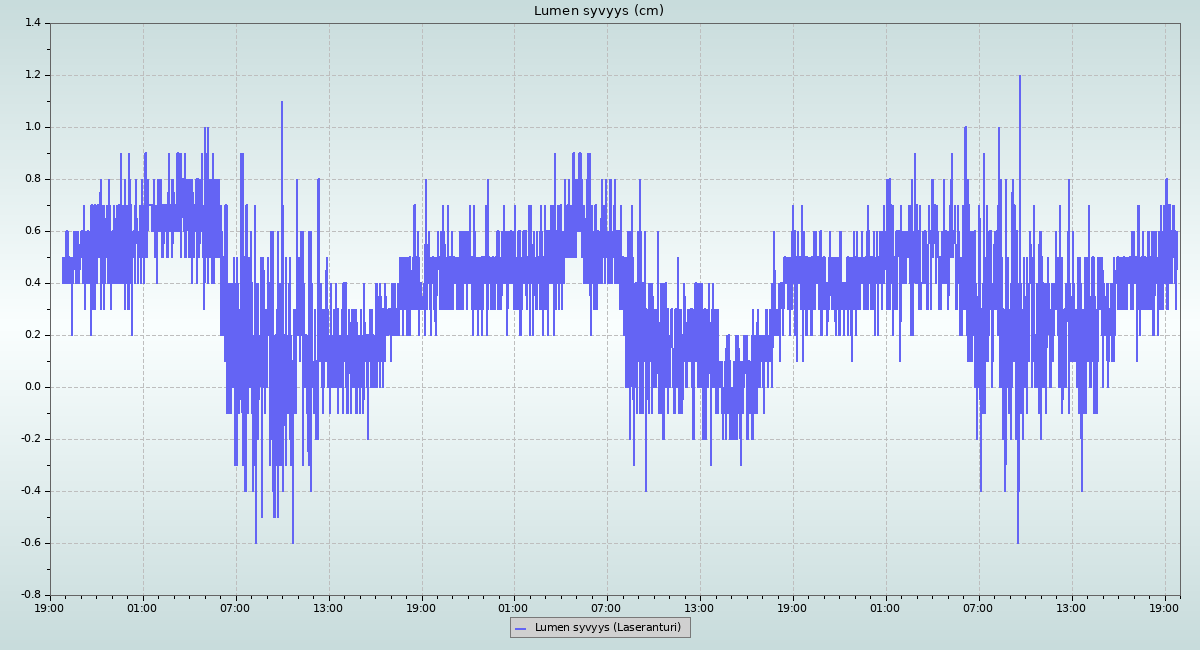Click the blue line swatch in the legend

pos(521,628)
